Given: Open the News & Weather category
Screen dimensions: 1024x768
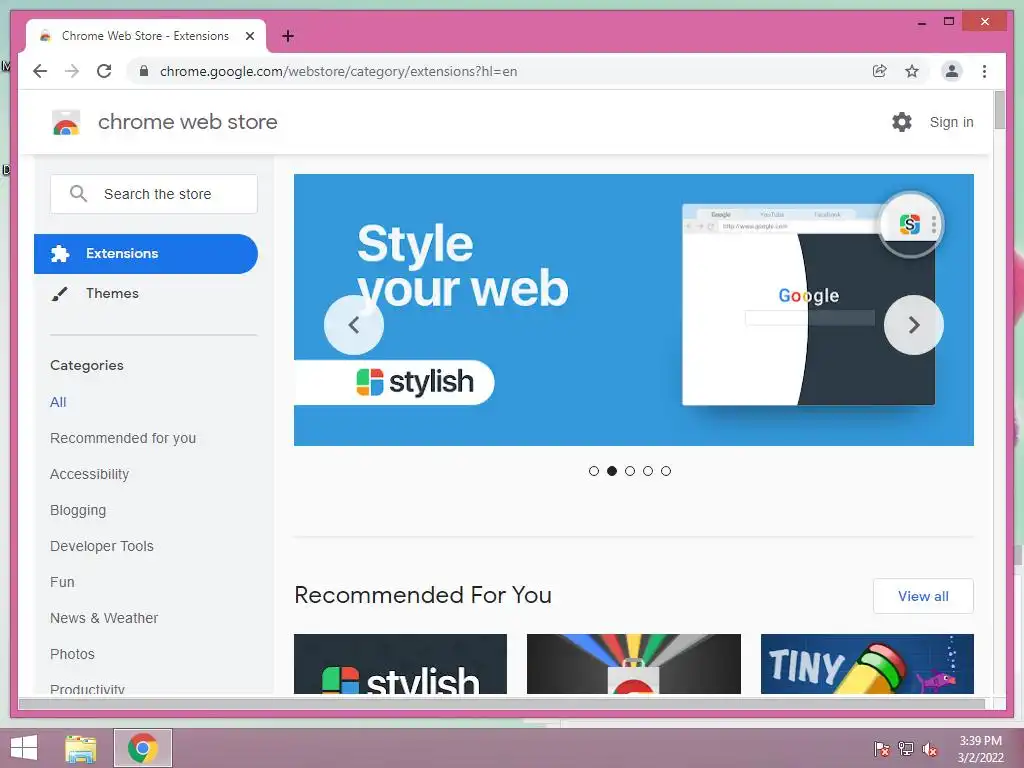Looking at the screenshot, I should pyautogui.click(x=104, y=618).
